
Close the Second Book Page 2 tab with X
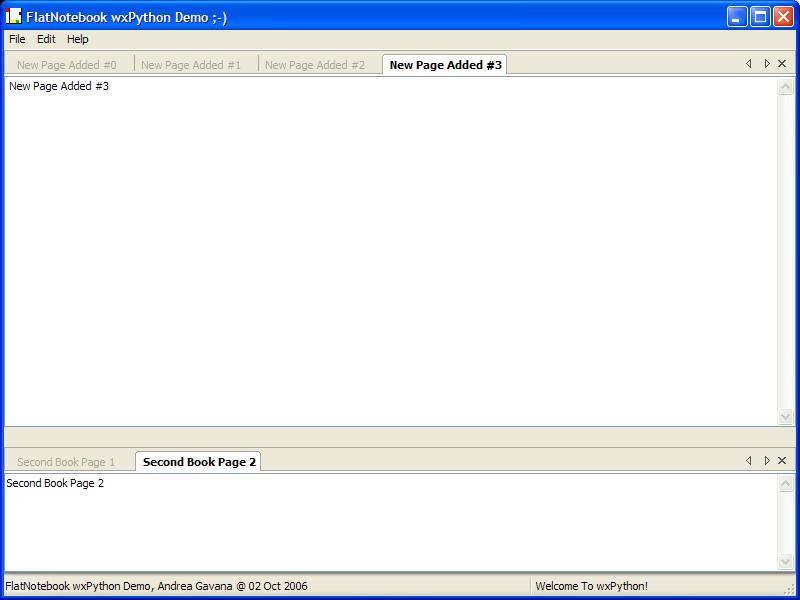coord(782,461)
